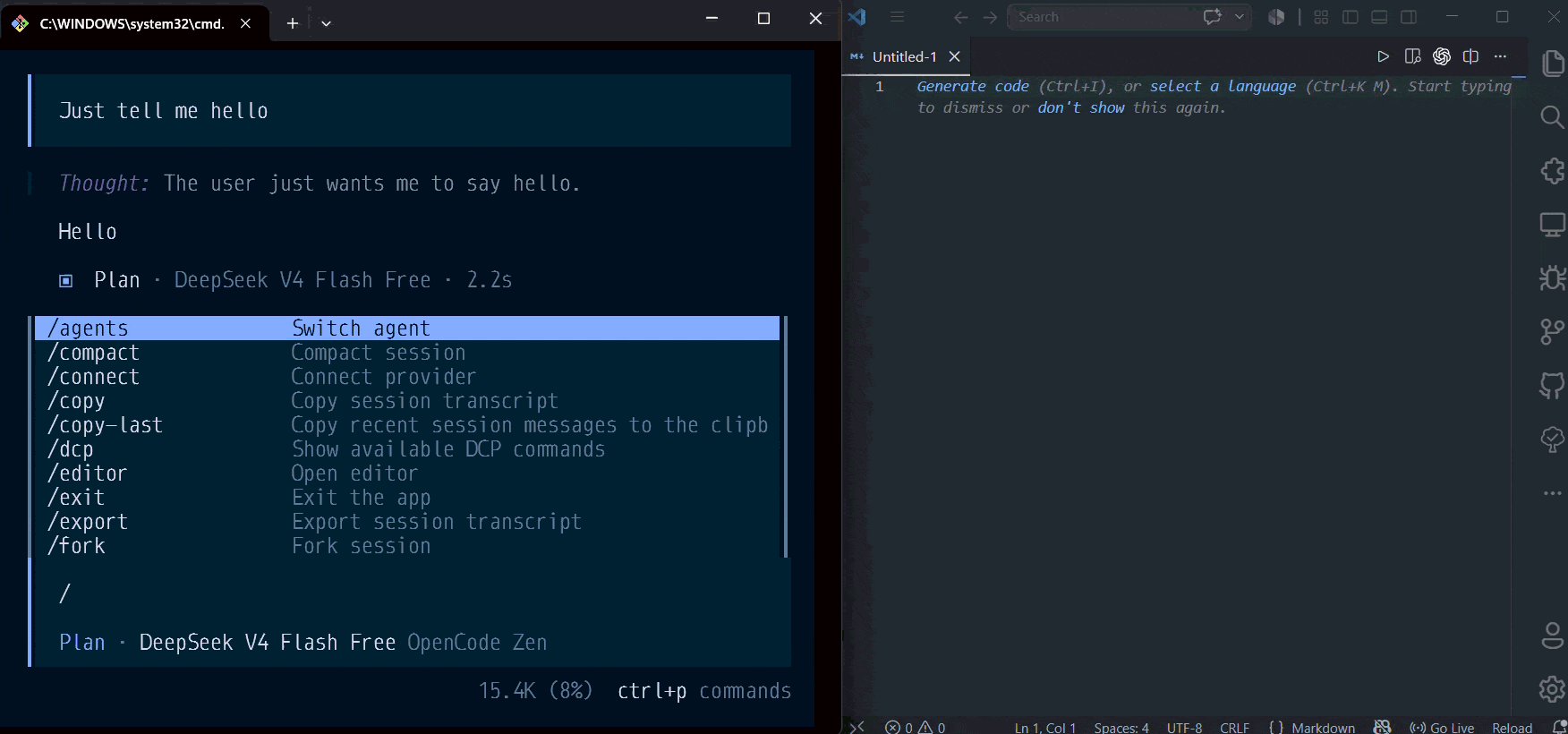Viewport: 1568px width, 734px height.
Task: Toggle VS Code bottom panel
Action: pos(1379,17)
